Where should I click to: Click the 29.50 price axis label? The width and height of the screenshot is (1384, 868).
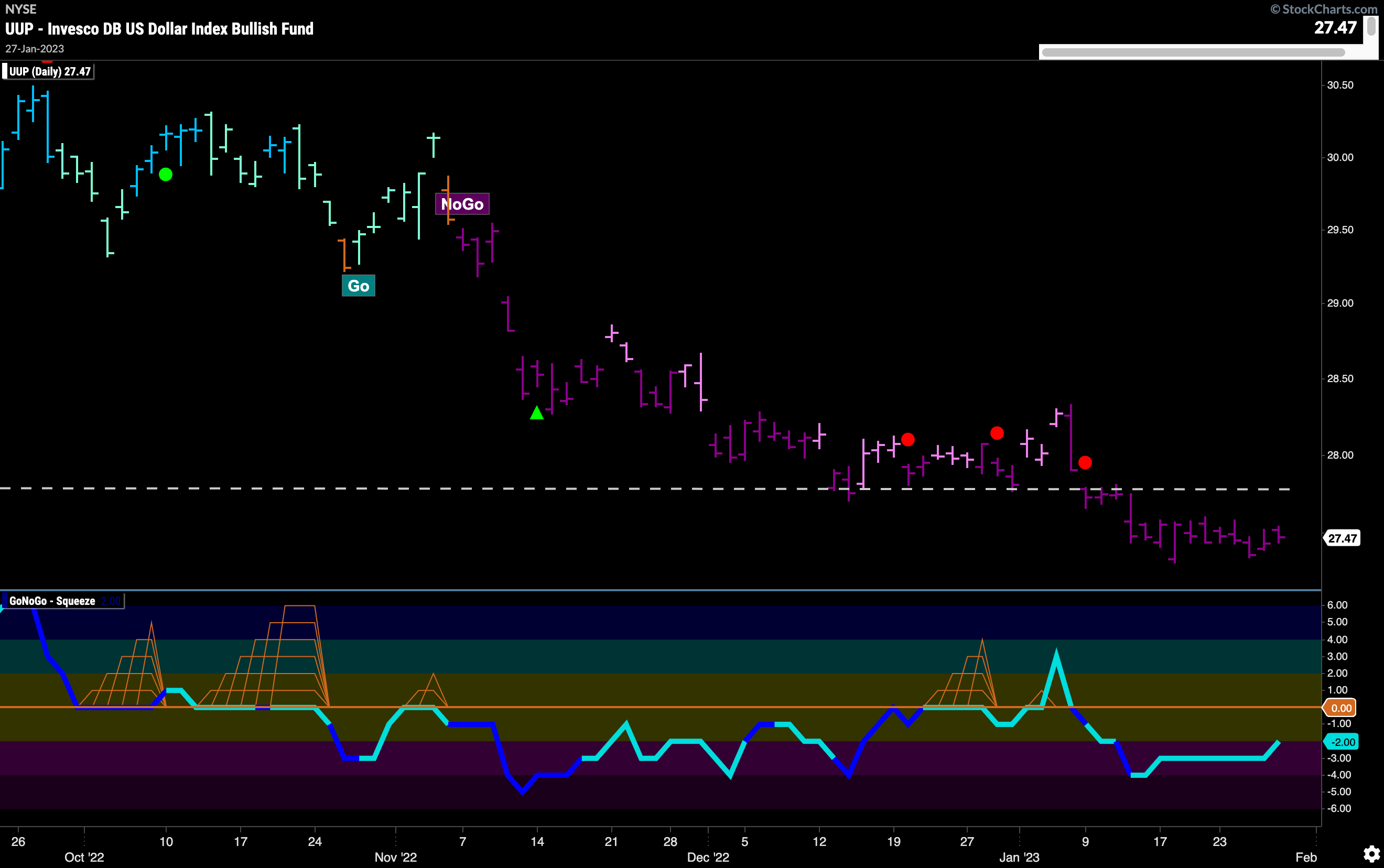click(x=1340, y=230)
